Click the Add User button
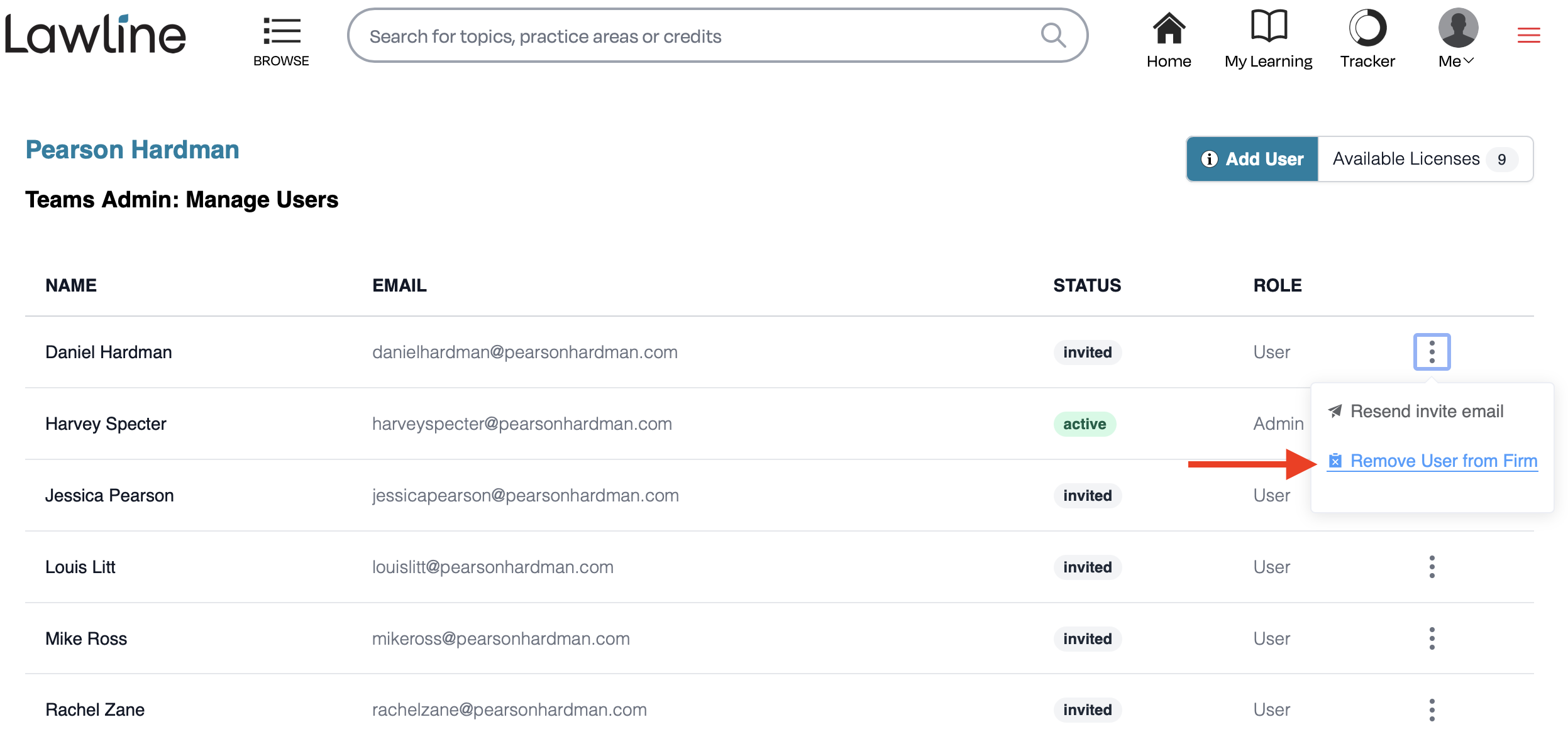The width and height of the screenshot is (1568, 744). click(1252, 159)
